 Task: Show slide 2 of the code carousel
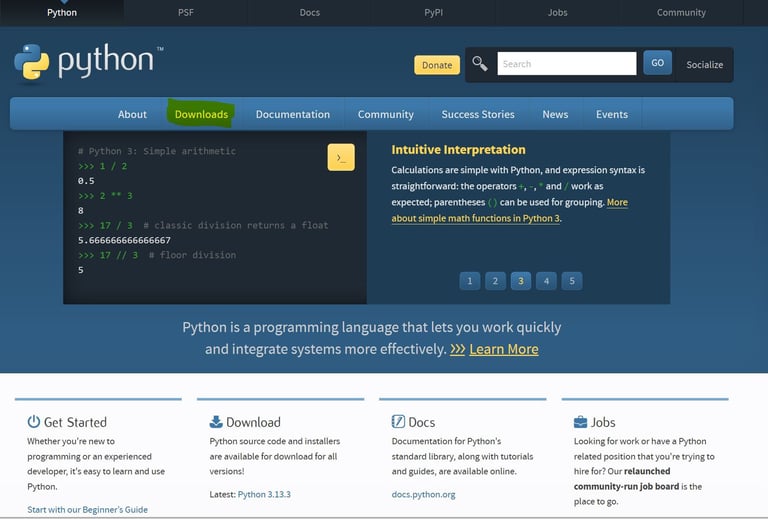pos(495,281)
